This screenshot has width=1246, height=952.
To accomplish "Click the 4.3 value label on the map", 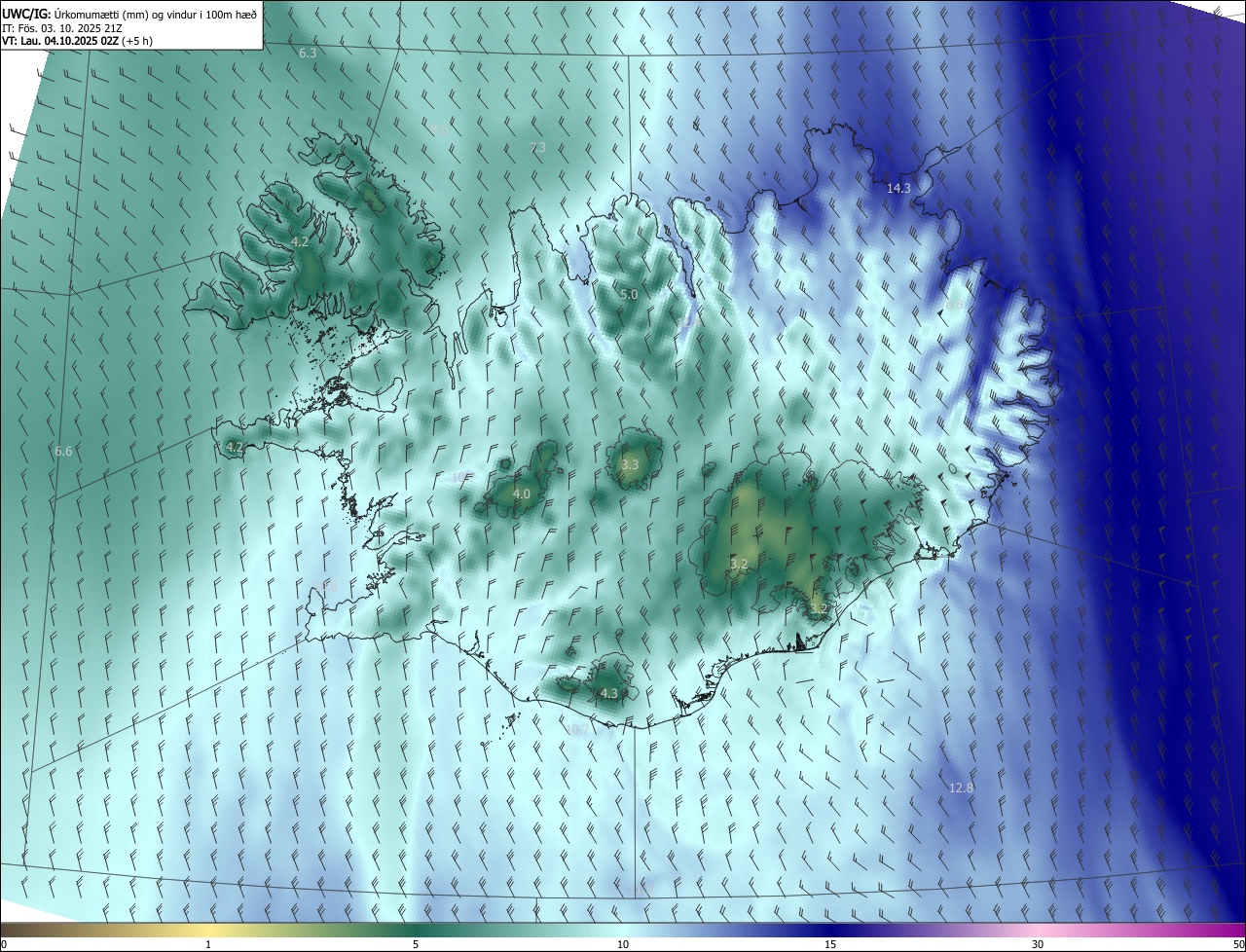I will tap(608, 693).
